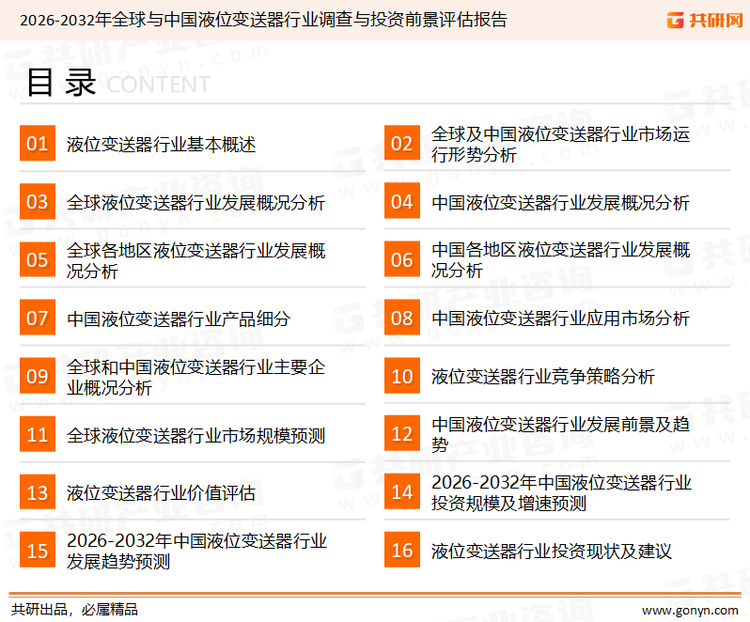Image resolution: width=750 pixels, height=622 pixels.
Task: Click the orange 02 number box
Action: (x=402, y=143)
